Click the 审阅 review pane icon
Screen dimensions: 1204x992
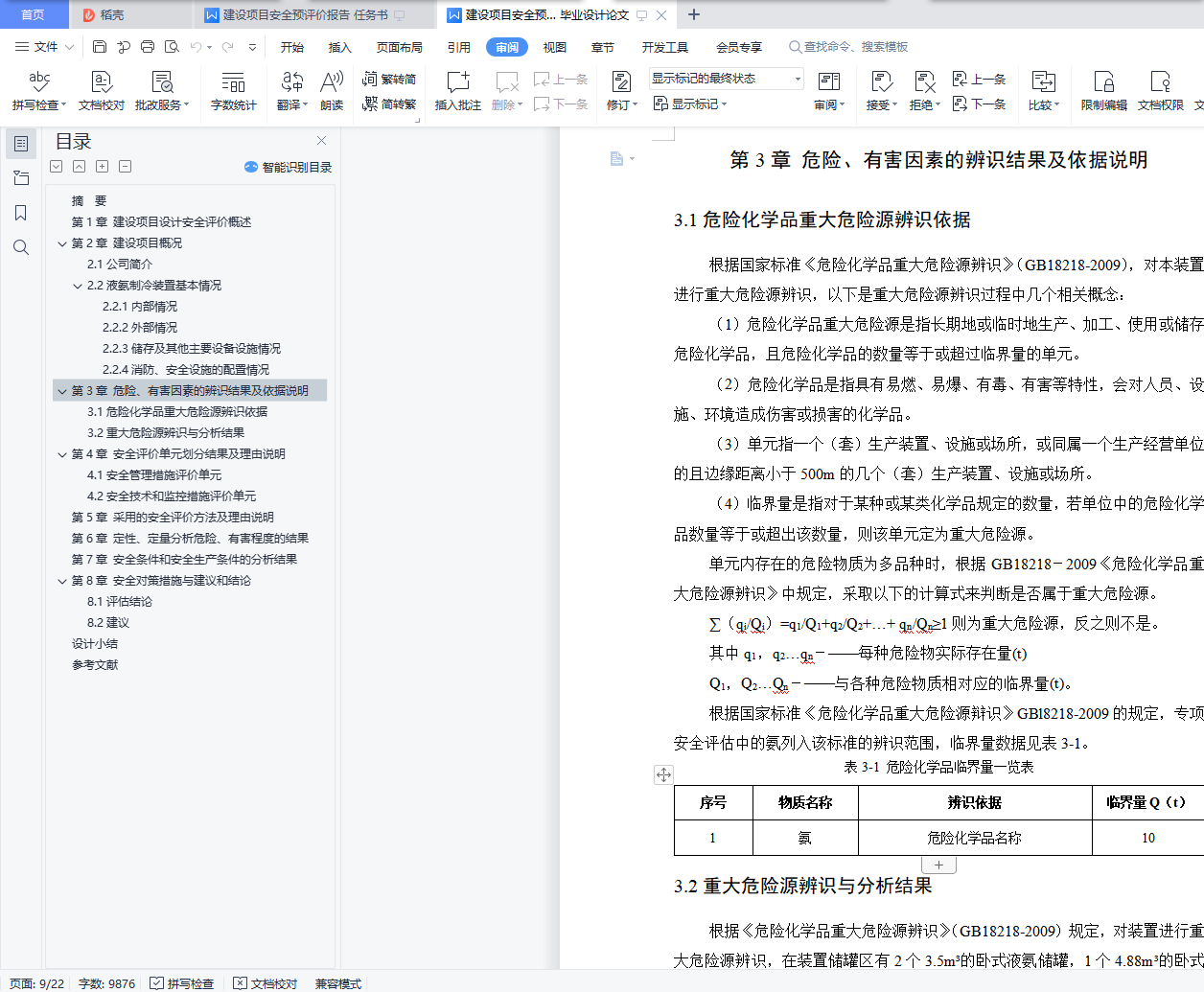829,91
